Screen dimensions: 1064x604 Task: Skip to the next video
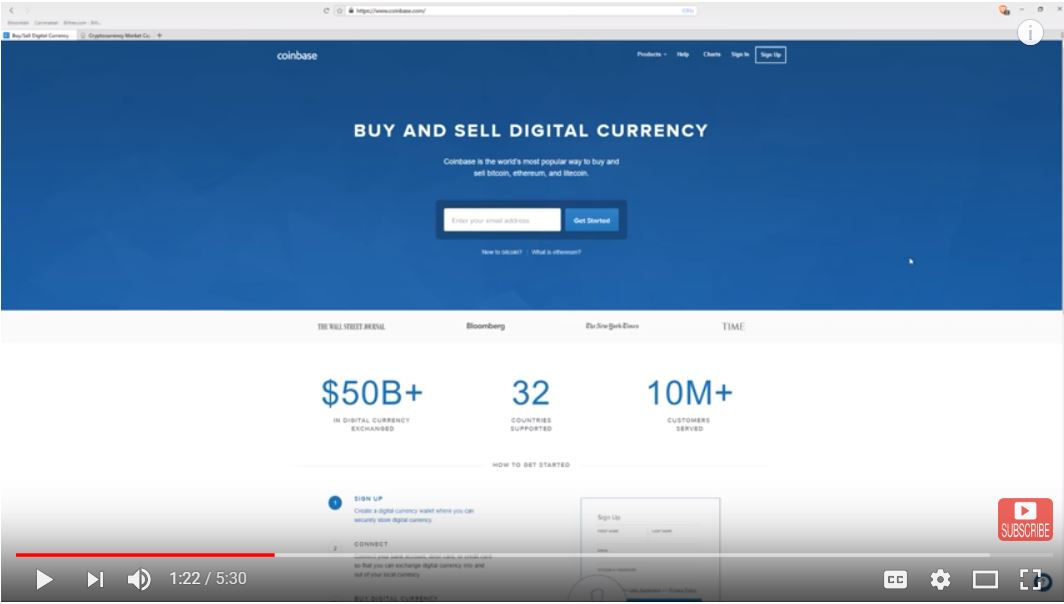95,580
